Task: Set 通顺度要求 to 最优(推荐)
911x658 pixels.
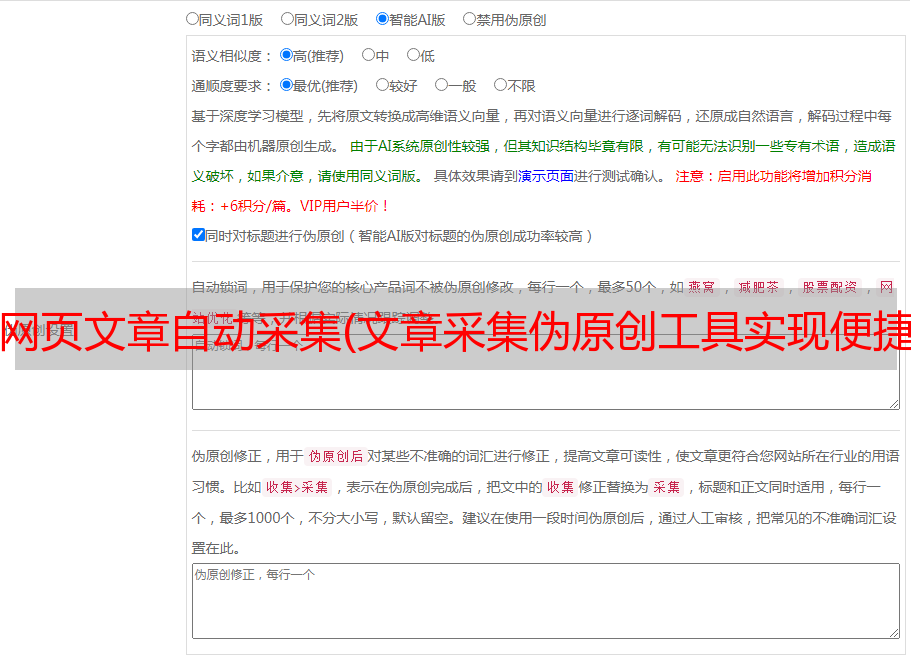Action: [286, 85]
